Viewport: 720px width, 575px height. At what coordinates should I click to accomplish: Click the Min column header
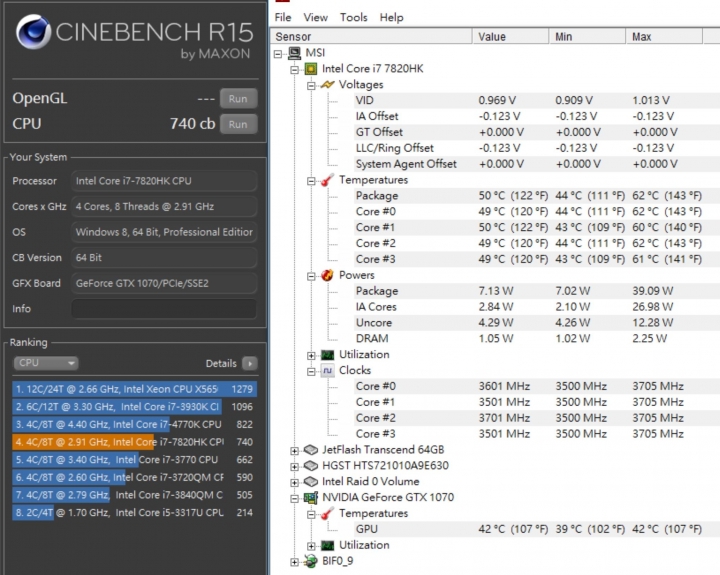[x=587, y=36]
